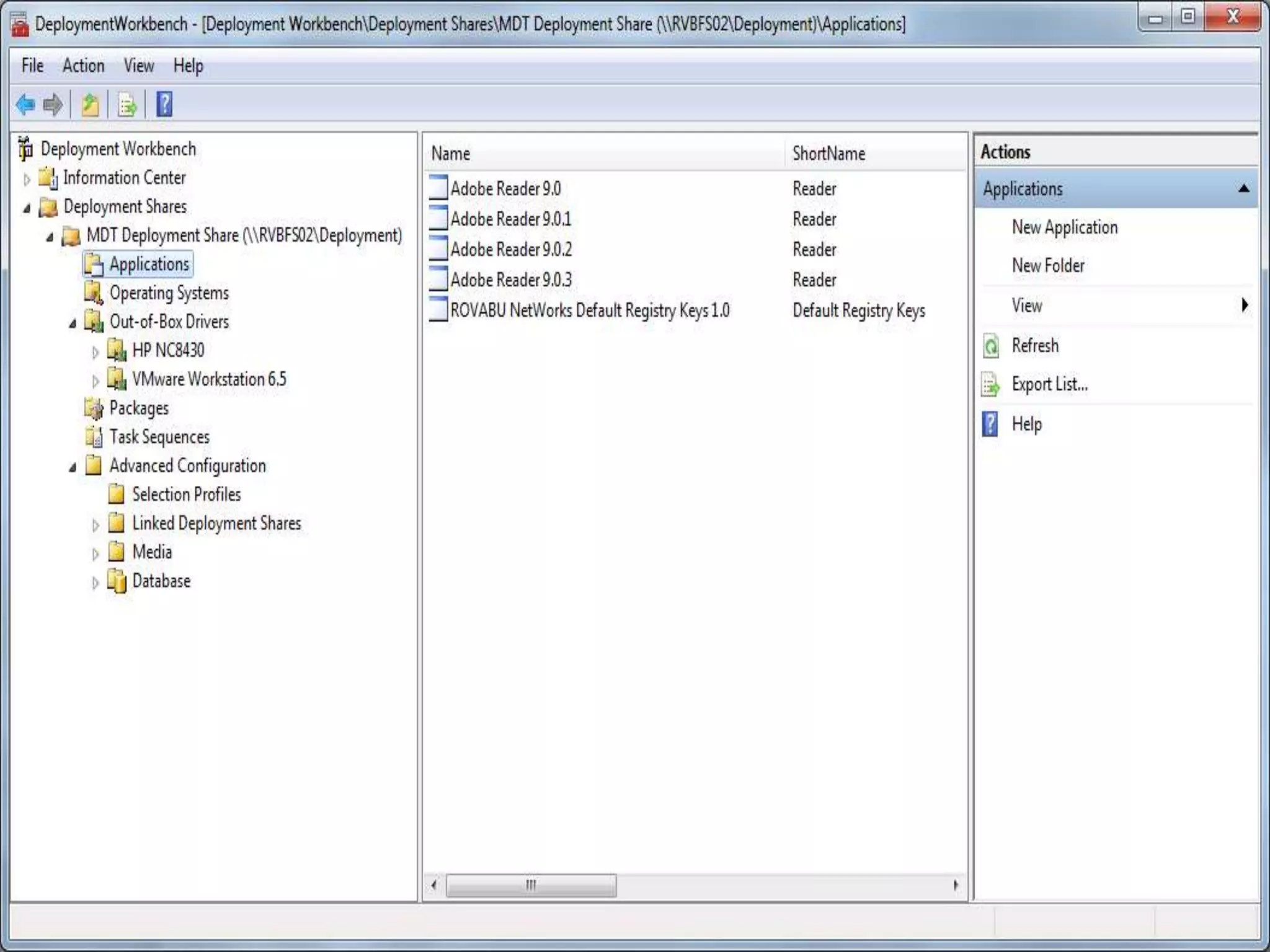Click the Linked Deployment Shares folder icon
Image resolution: width=1270 pixels, height=952 pixels.
point(117,524)
